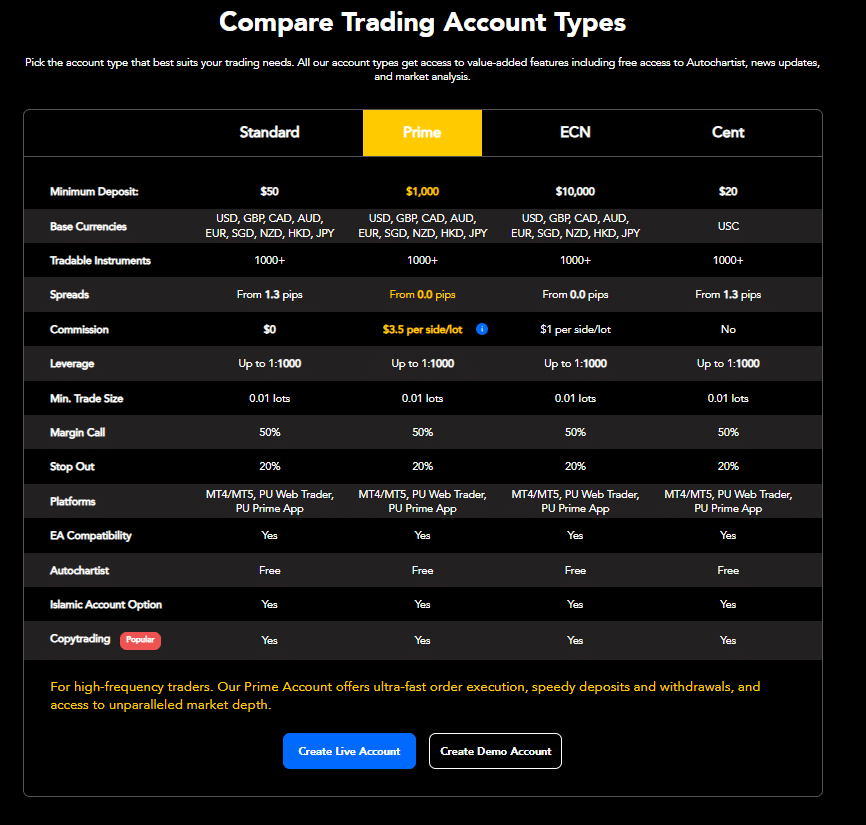Click the $1,000 Prime minimum deposit value
866x825 pixels.
coord(423,192)
